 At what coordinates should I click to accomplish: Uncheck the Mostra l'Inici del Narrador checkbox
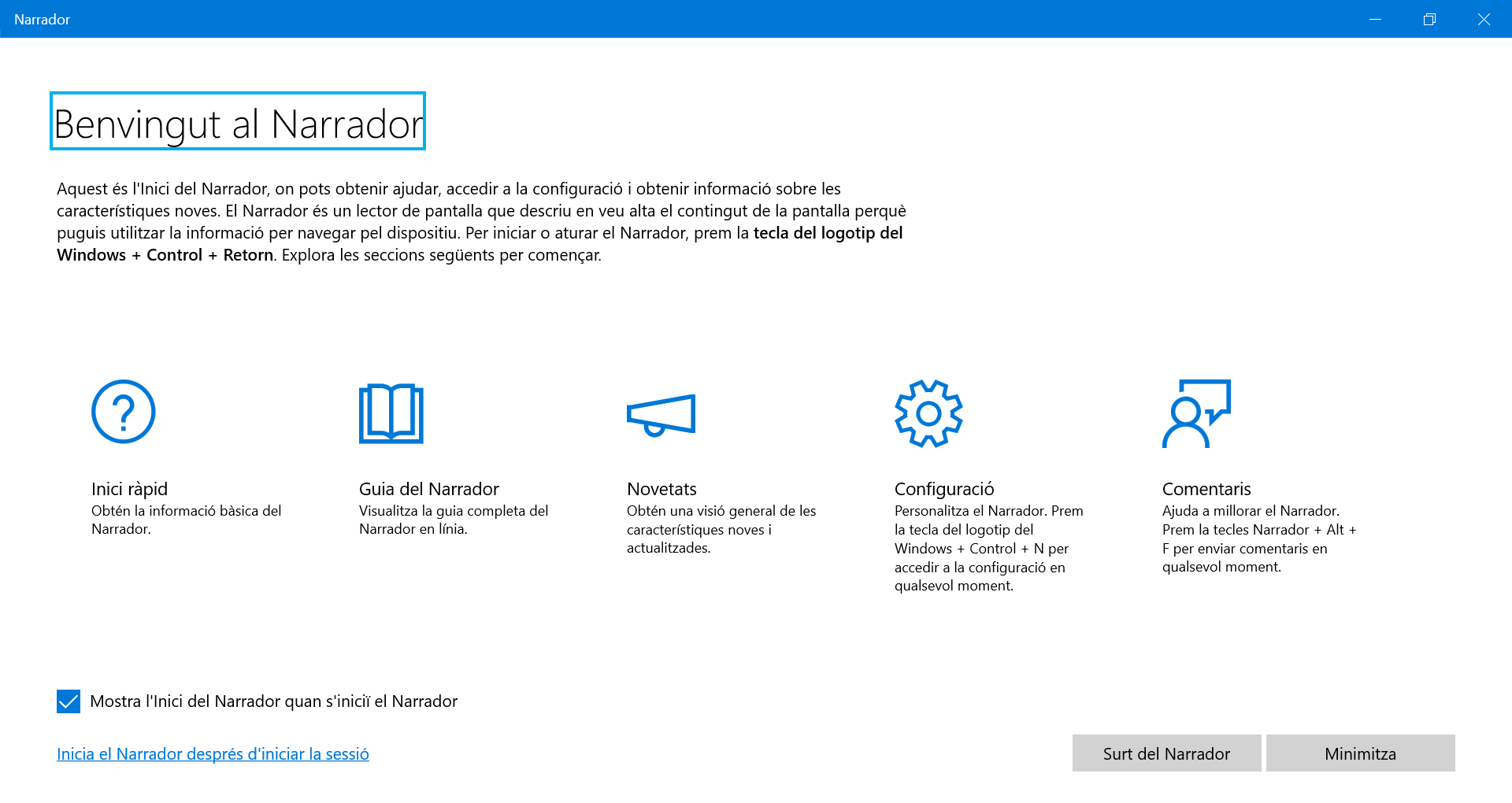69,701
